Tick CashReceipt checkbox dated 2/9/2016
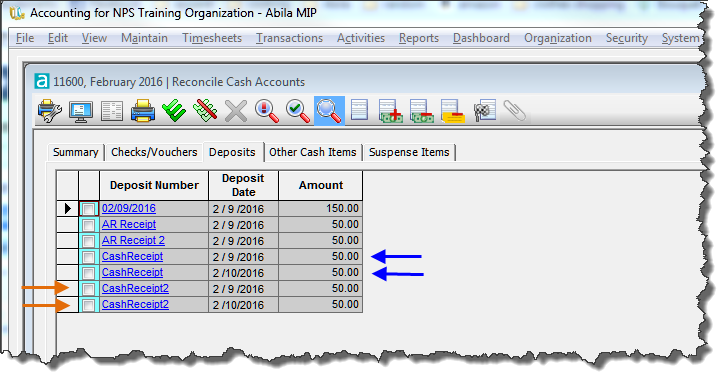The width and height of the screenshot is (722, 380). pos(89,257)
